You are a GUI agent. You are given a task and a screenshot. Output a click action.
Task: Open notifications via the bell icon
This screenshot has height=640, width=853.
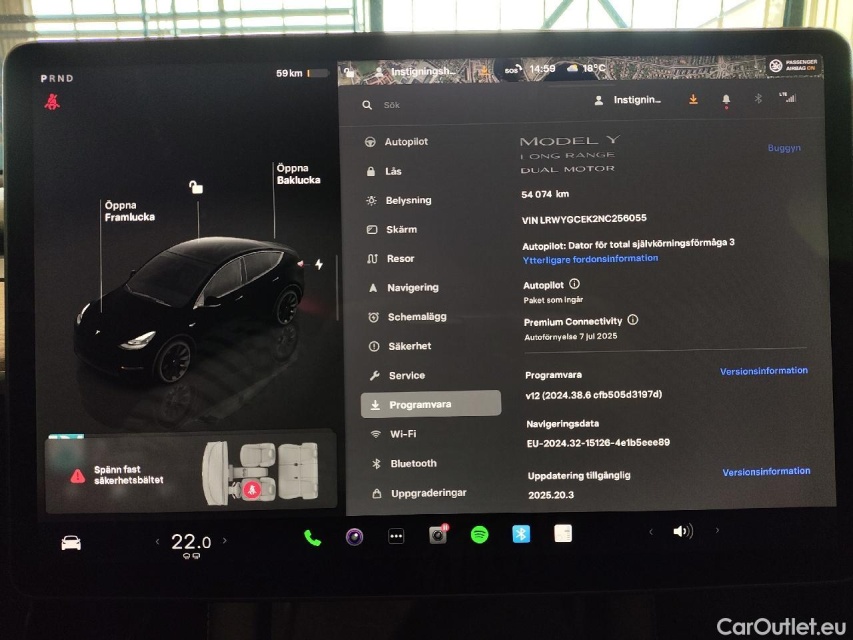(x=726, y=100)
